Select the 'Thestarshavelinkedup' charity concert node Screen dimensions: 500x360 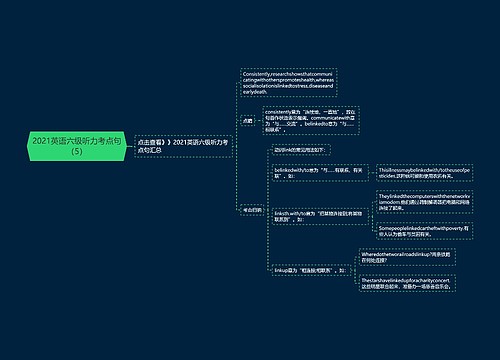pyautogui.click(x=407, y=283)
